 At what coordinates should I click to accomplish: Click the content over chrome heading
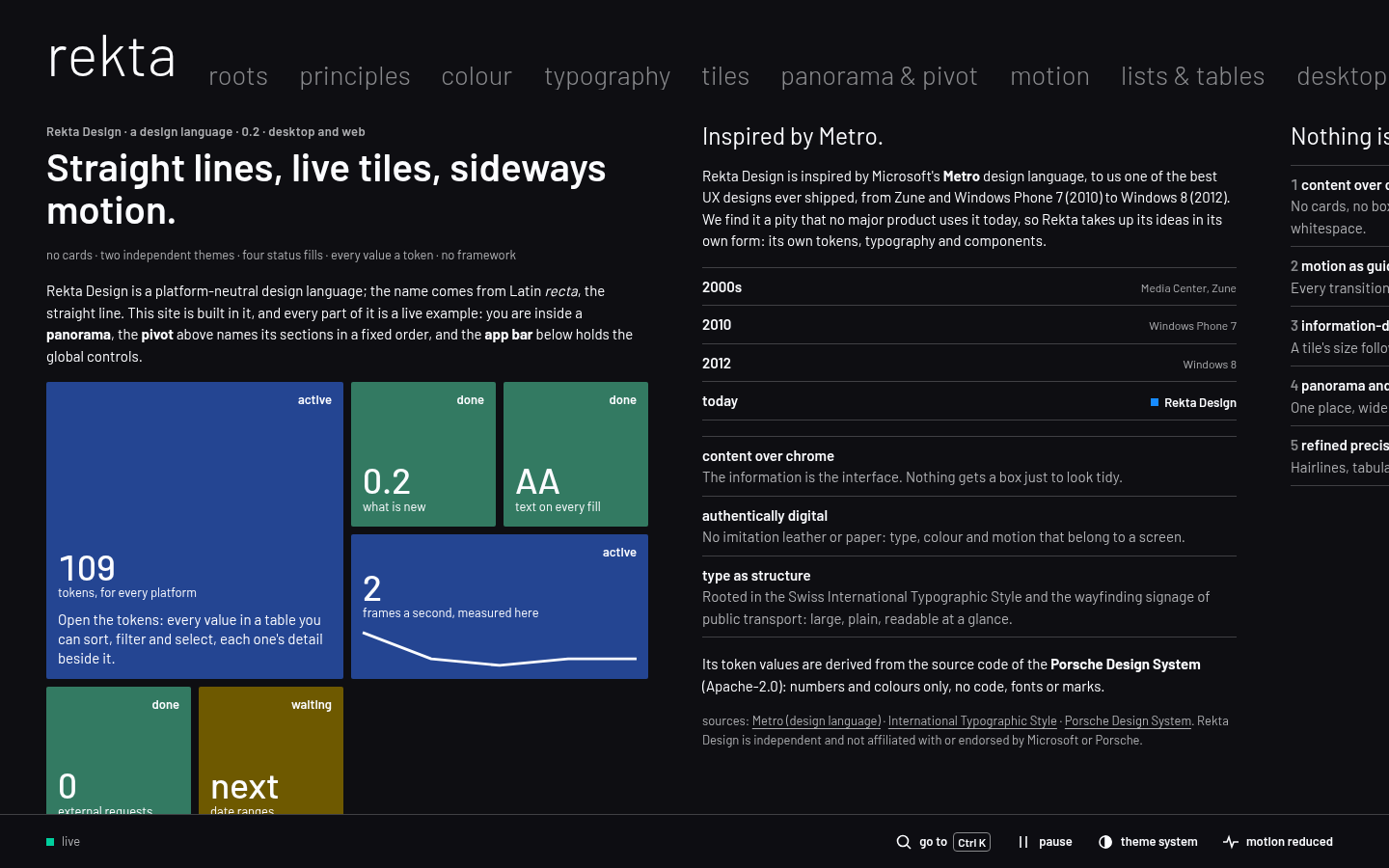(768, 456)
